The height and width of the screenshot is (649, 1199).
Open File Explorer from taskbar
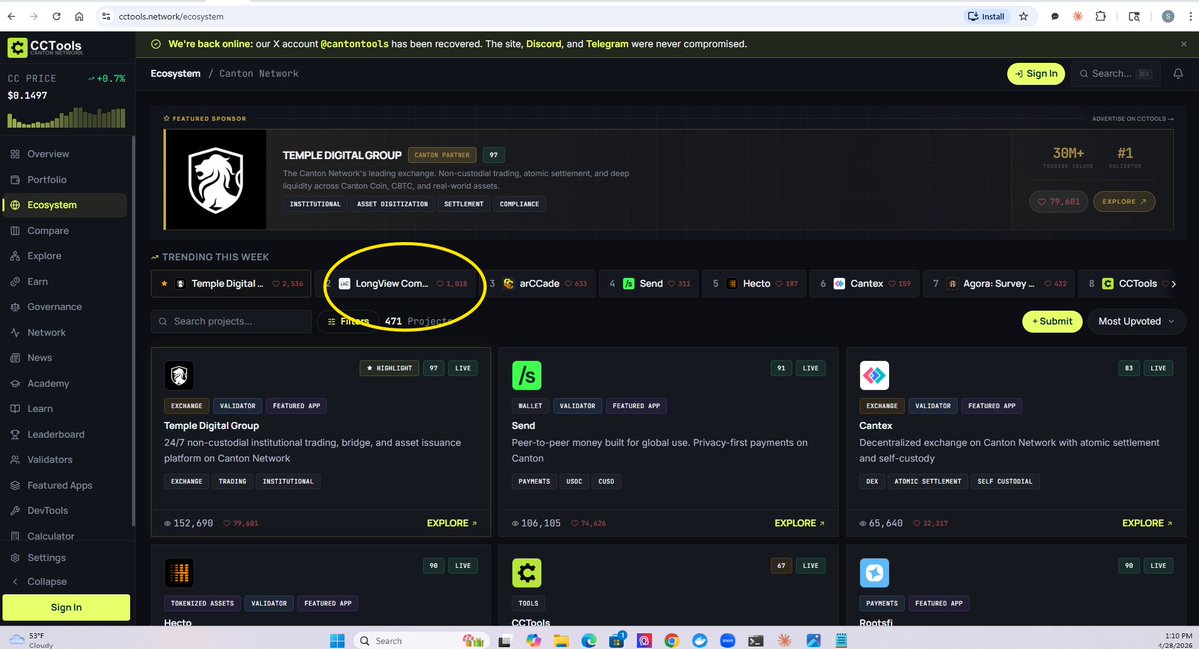(561, 641)
